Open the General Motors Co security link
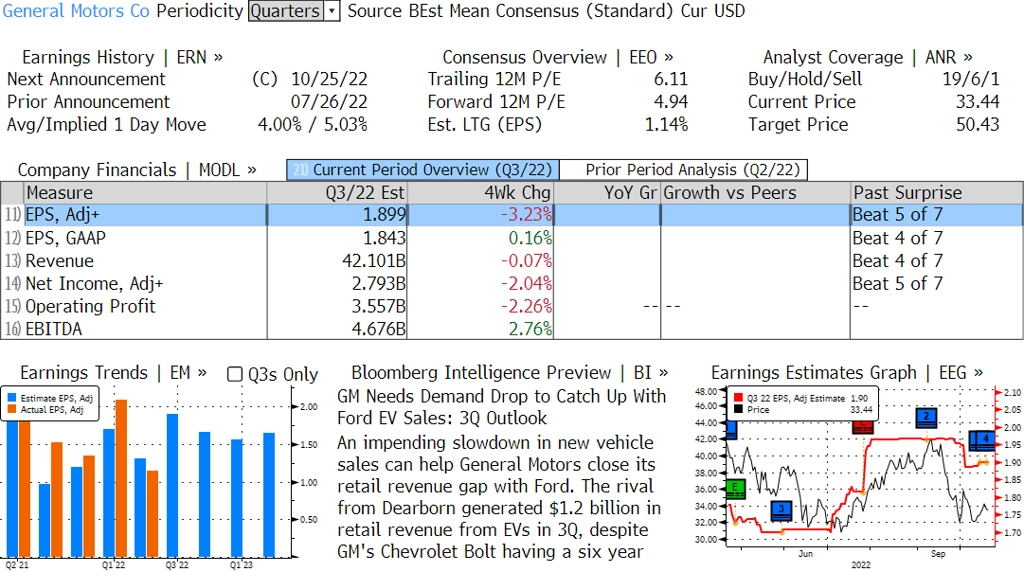 coord(76,11)
